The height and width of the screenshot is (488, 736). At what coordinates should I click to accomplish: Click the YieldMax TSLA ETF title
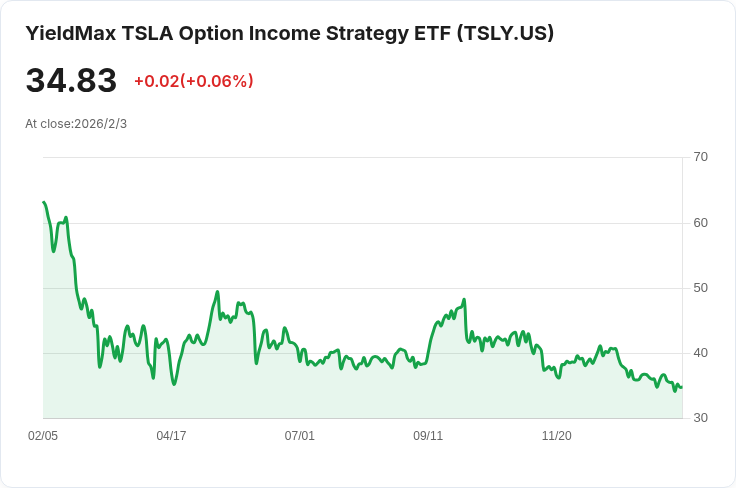tap(290, 33)
